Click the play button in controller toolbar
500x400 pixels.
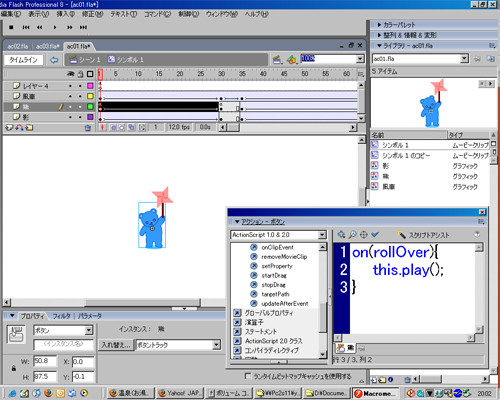pos(55,27)
